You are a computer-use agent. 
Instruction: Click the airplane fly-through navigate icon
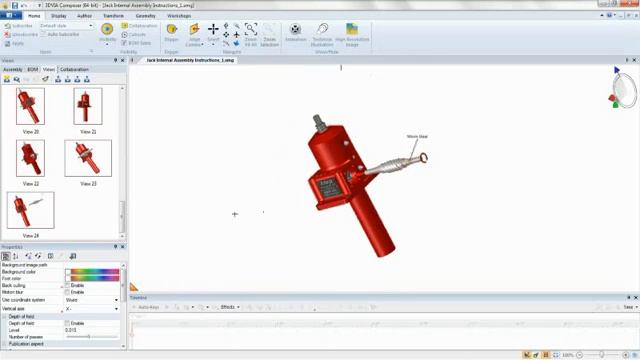pos(236,35)
